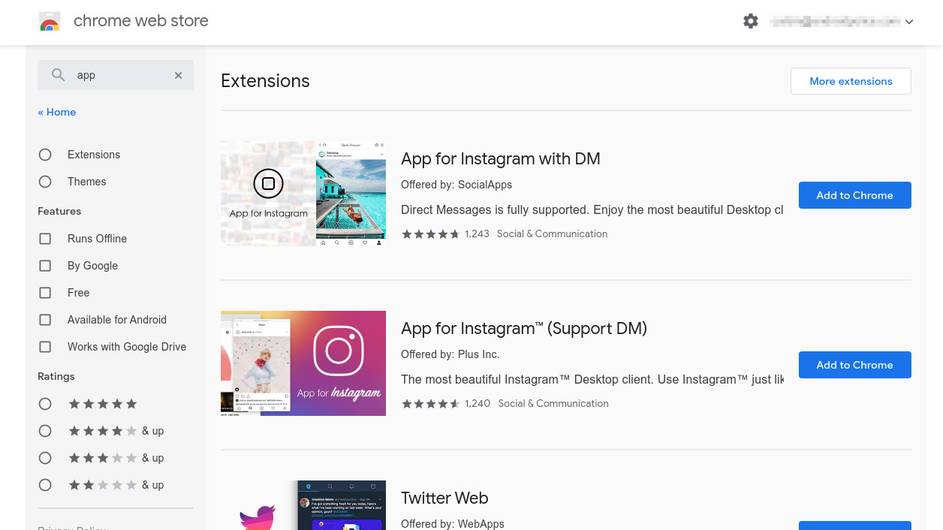
Task: Open App for Instagram (Support DM) thumbnail
Action: (303, 363)
